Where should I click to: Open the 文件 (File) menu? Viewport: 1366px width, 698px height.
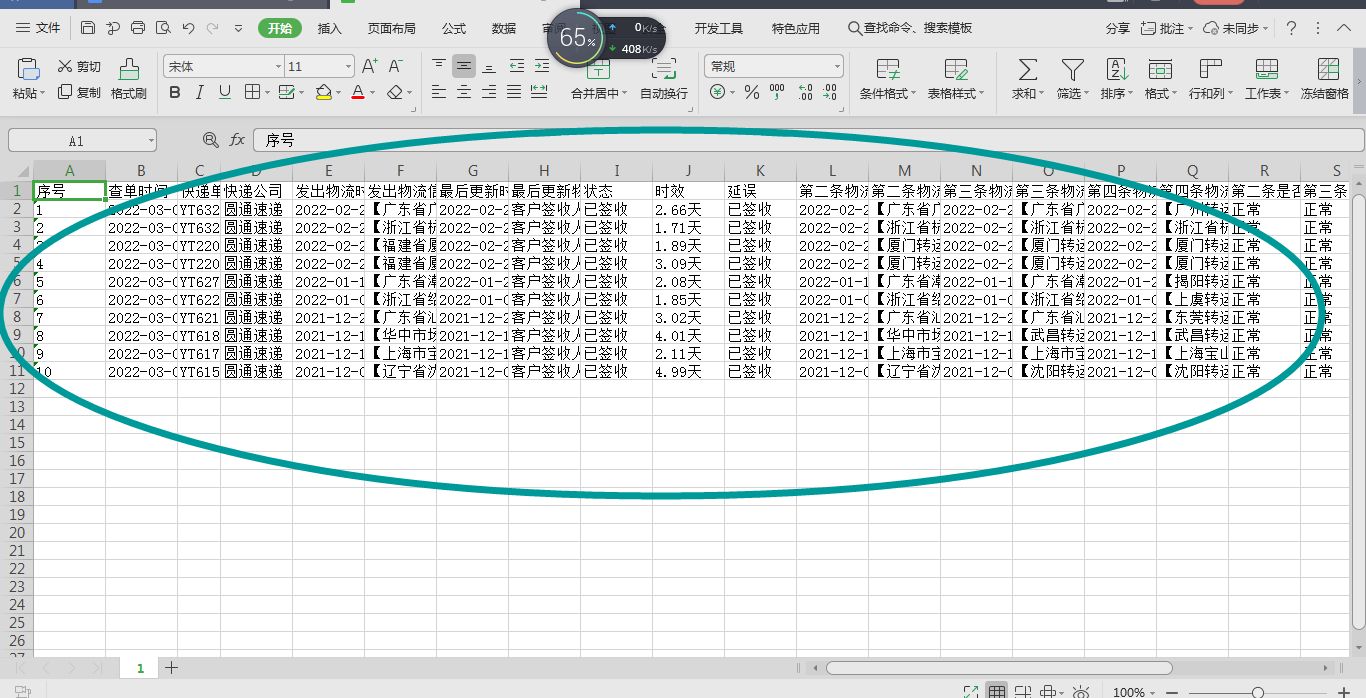[x=38, y=28]
